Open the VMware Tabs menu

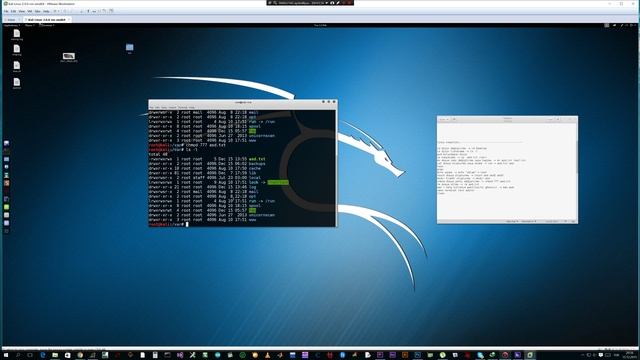tap(38, 11)
